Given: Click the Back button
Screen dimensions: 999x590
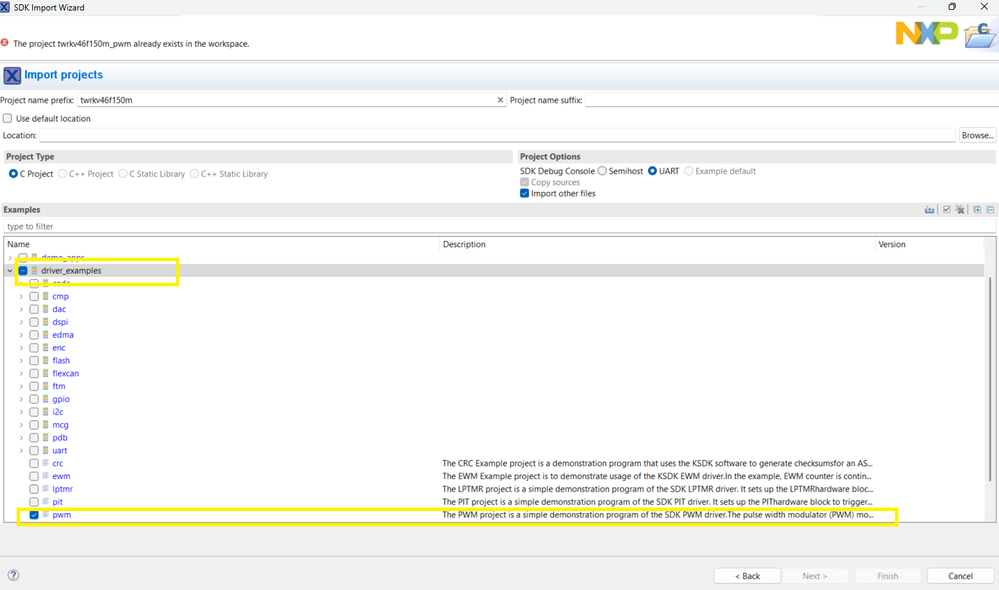Looking at the screenshot, I should coord(747,576).
